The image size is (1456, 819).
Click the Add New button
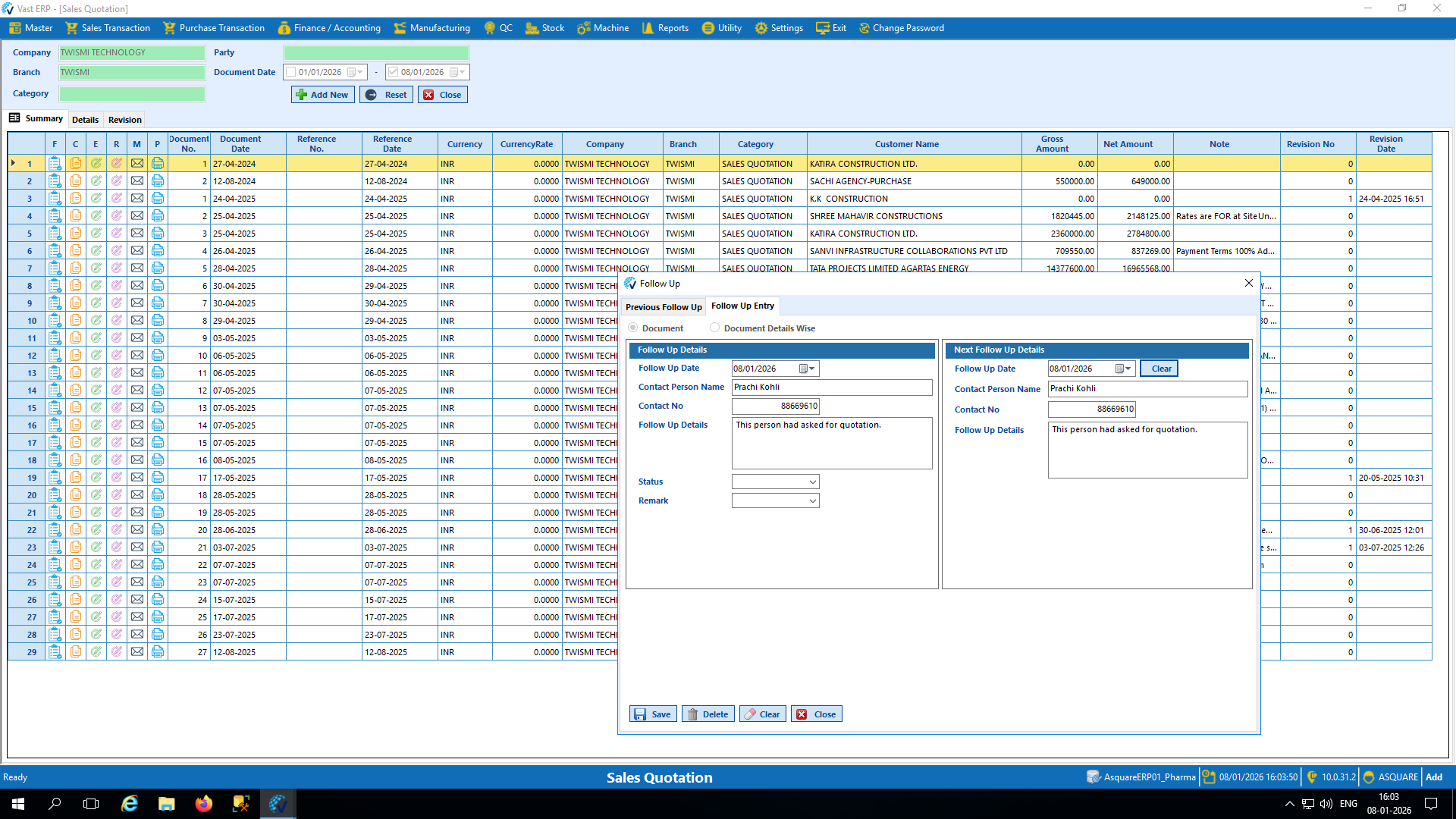coord(322,95)
